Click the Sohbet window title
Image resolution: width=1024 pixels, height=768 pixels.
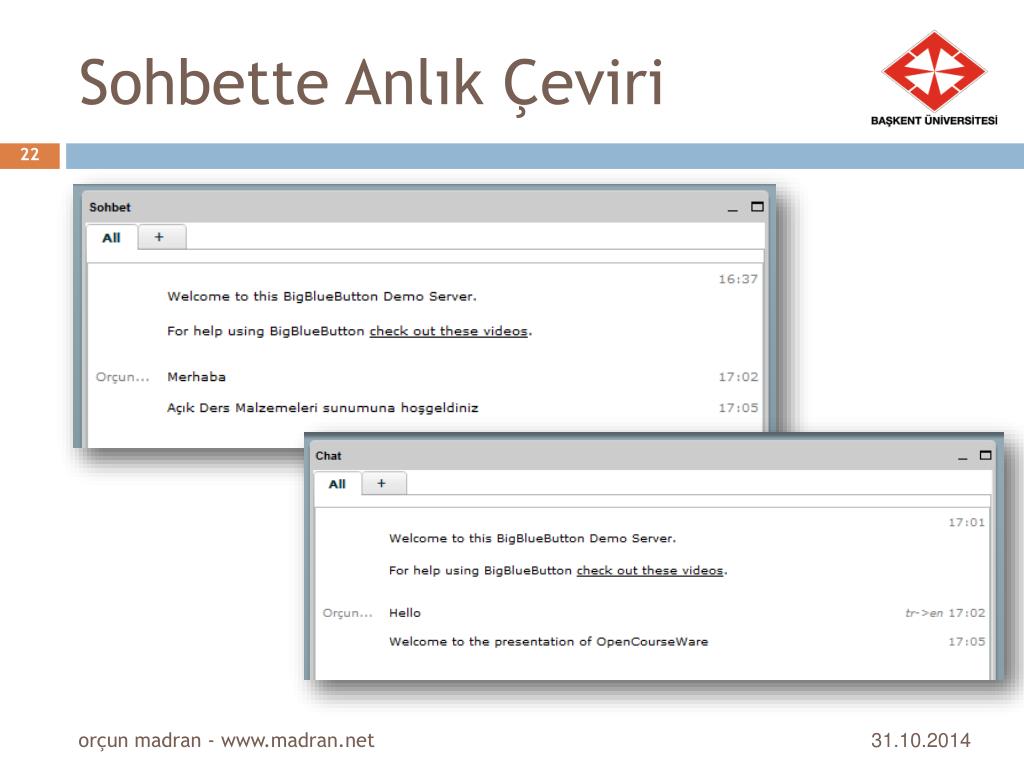[x=110, y=208]
